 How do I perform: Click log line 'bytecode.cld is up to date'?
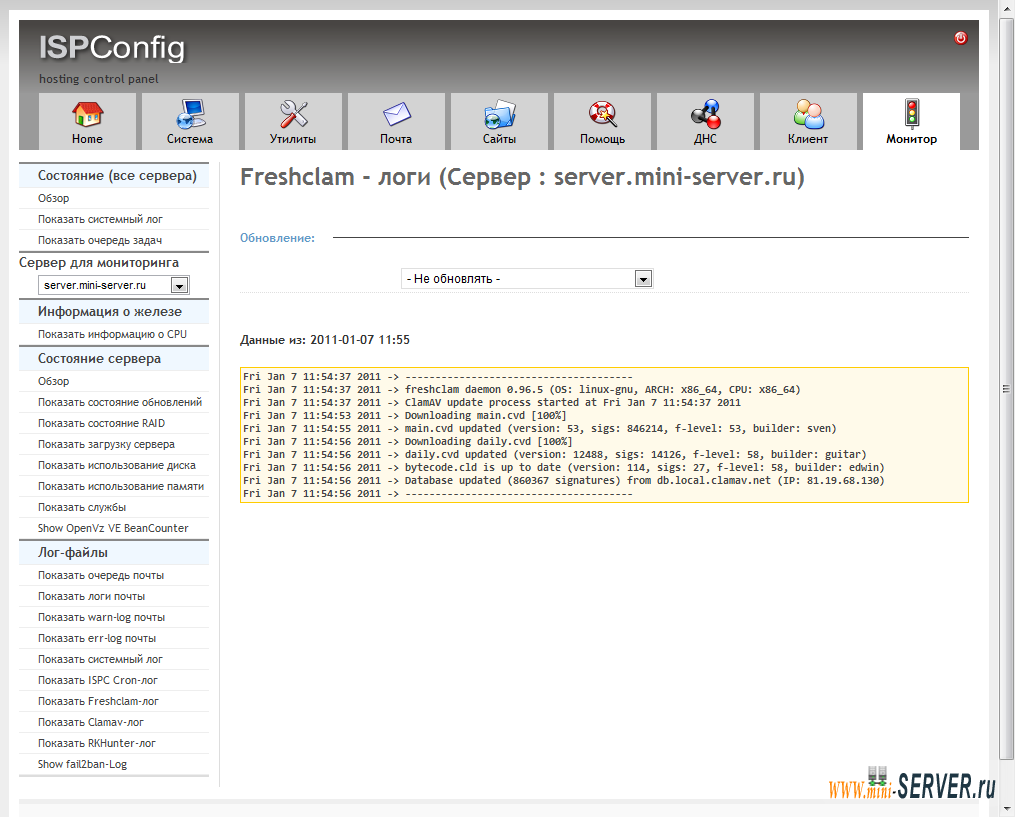pyautogui.click(x=563, y=467)
